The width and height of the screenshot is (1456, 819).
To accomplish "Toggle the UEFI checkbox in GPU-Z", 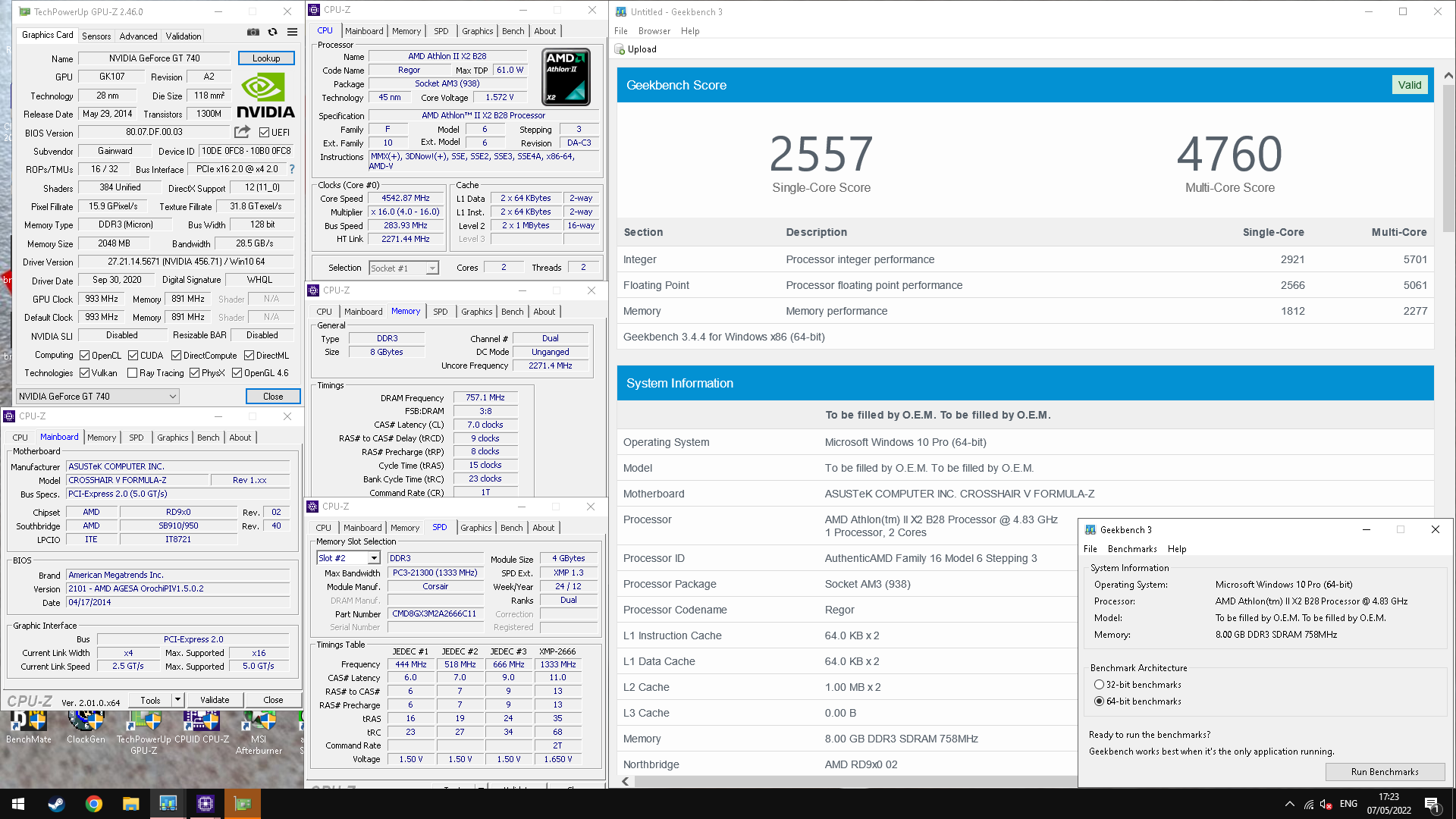I will (264, 132).
